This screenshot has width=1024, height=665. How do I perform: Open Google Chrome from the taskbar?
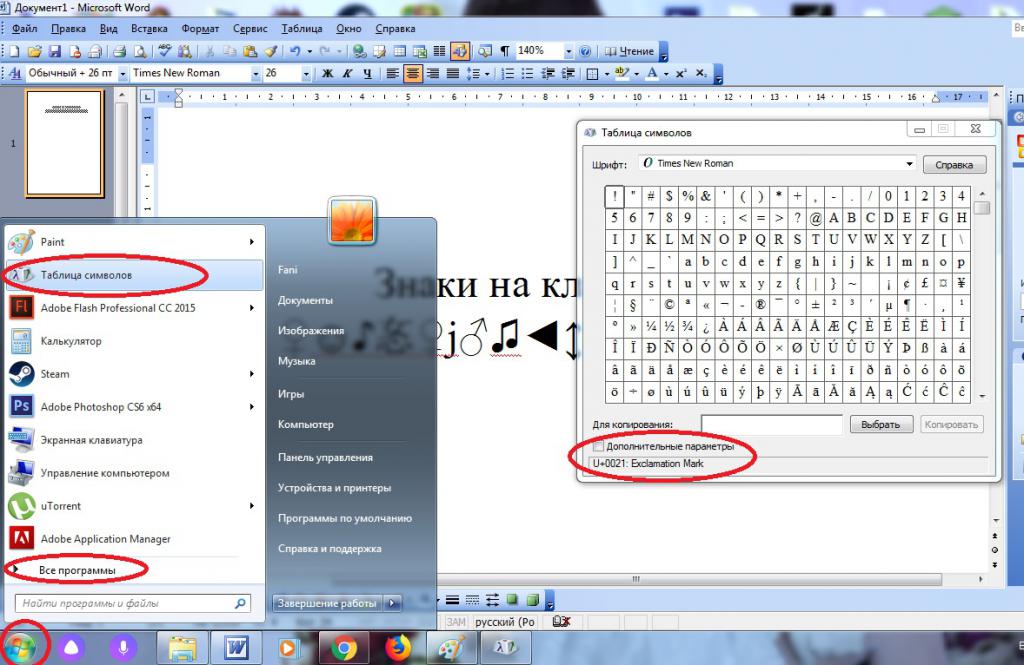(x=344, y=648)
